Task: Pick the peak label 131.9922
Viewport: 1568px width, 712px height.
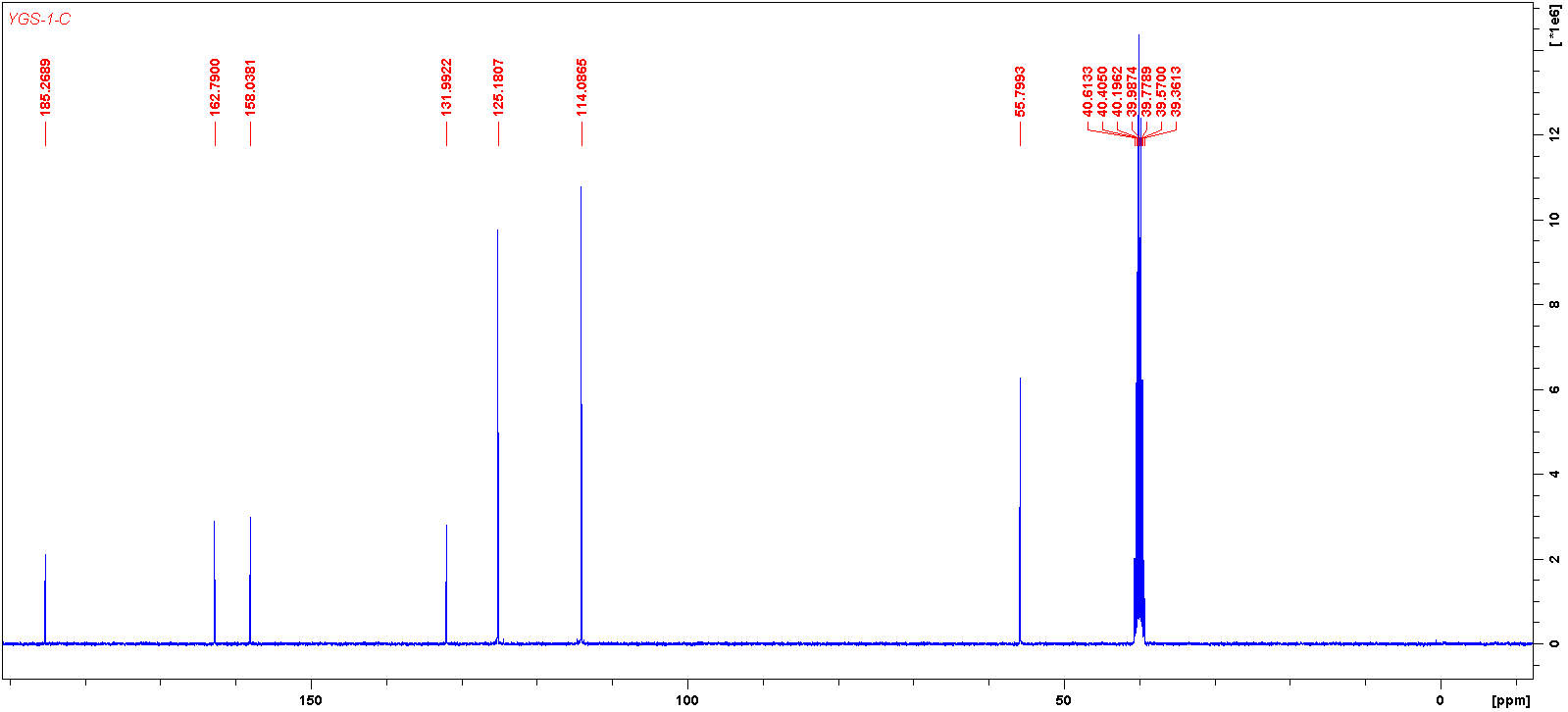Action: [x=446, y=87]
